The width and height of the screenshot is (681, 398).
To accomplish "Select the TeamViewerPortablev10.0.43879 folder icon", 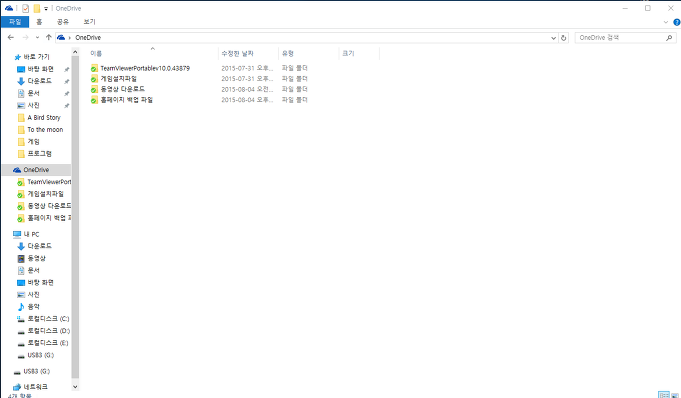I will tap(94, 68).
